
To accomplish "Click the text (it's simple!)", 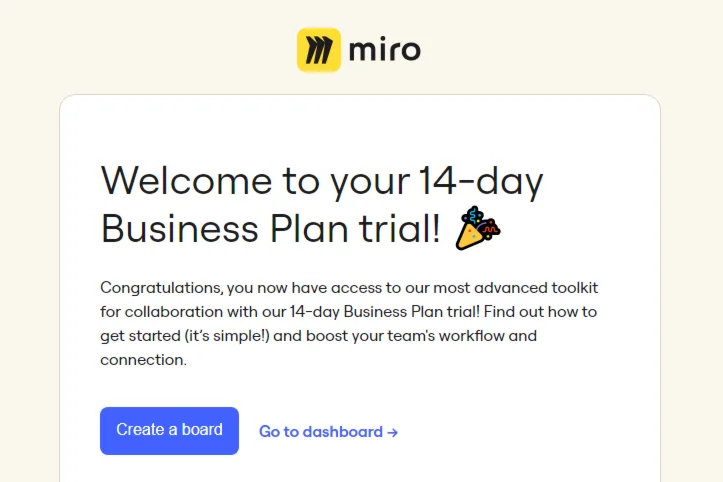I will pos(224,336).
